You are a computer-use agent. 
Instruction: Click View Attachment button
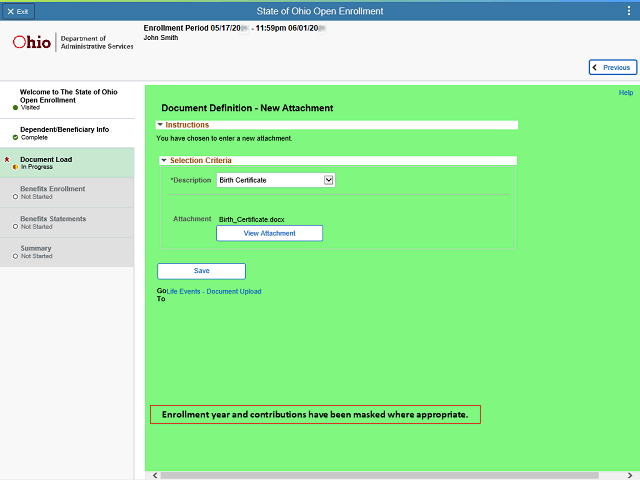[269, 233]
